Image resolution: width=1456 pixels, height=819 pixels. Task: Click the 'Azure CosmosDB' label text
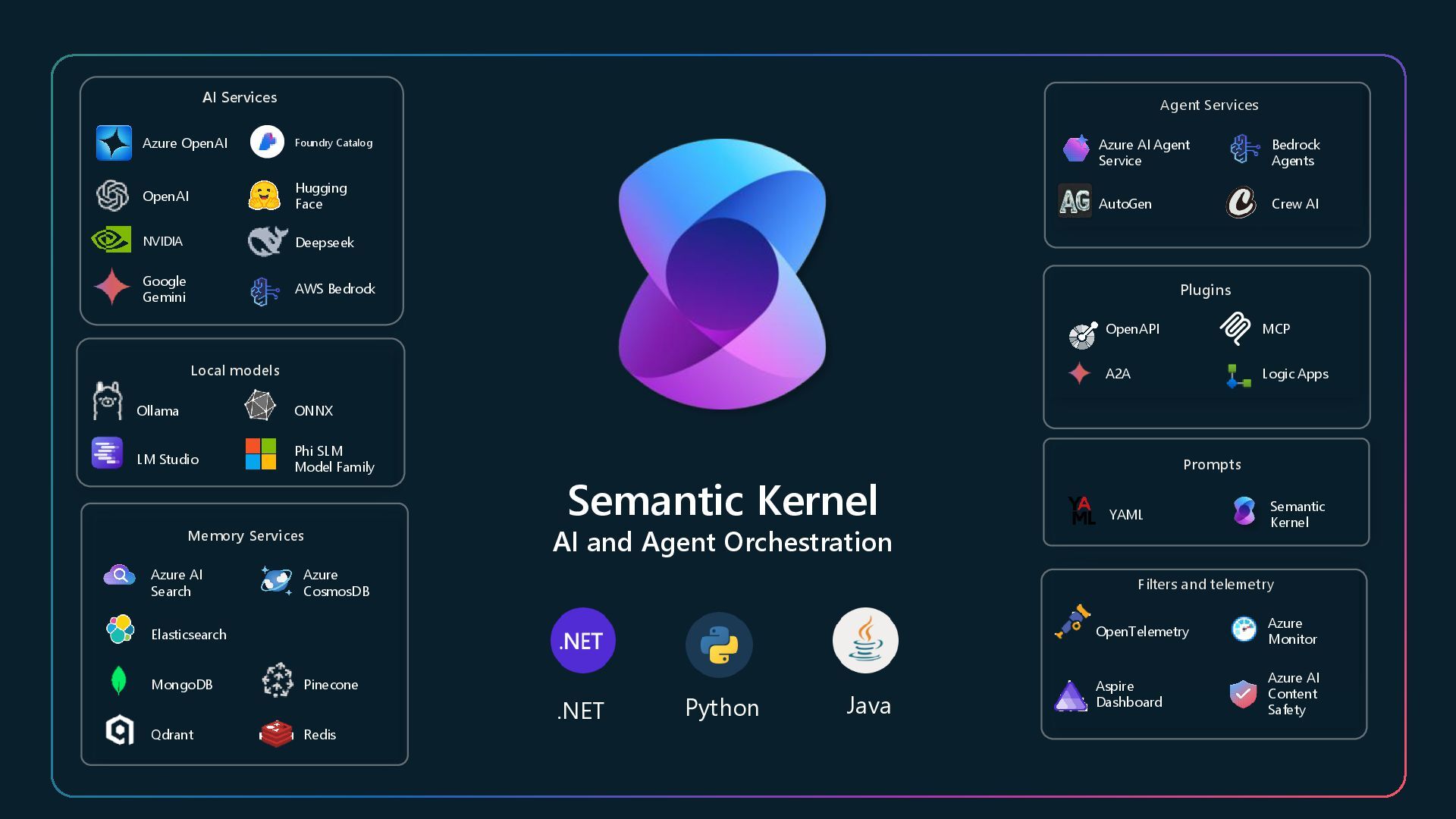tap(336, 582)
